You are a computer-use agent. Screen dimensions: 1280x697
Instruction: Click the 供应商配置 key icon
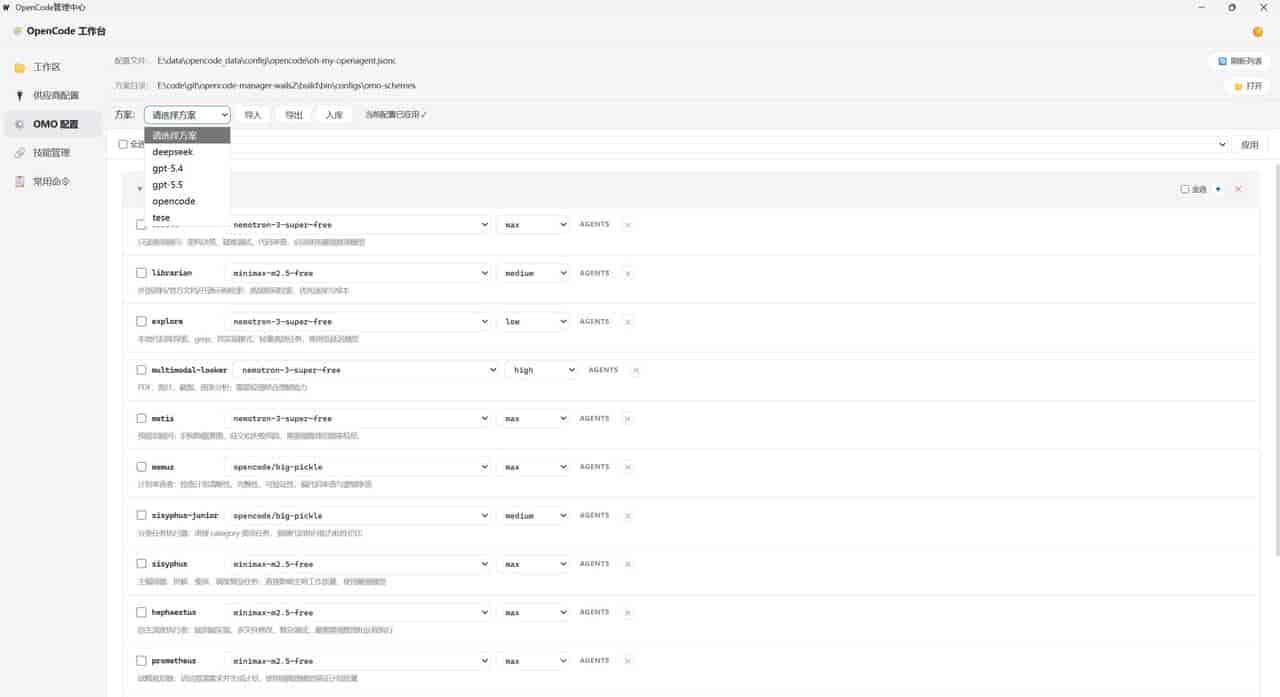pyautogui.click(x=20, y=96)
